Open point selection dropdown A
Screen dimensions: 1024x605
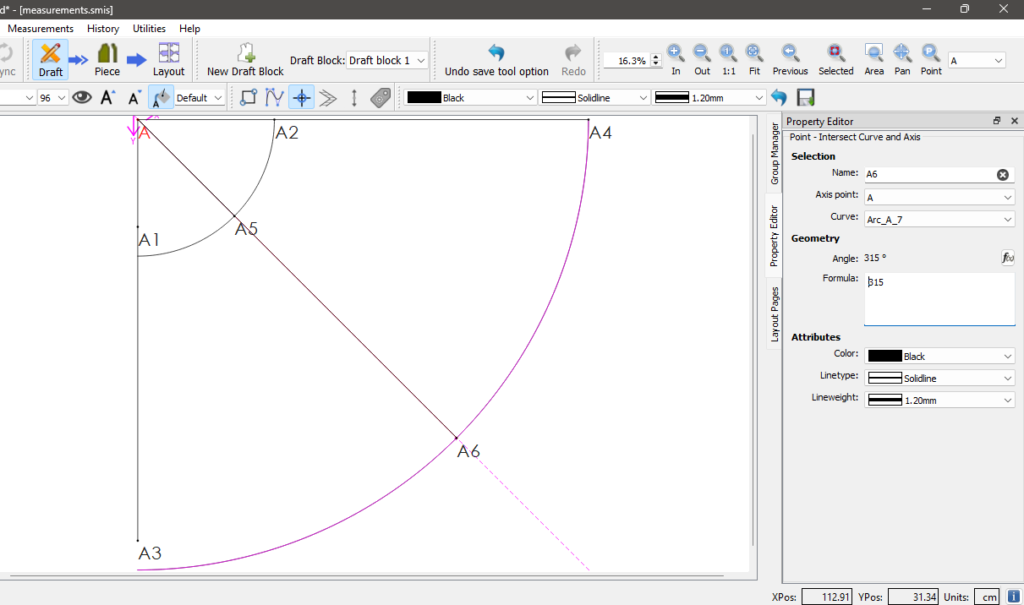point(976,61)
